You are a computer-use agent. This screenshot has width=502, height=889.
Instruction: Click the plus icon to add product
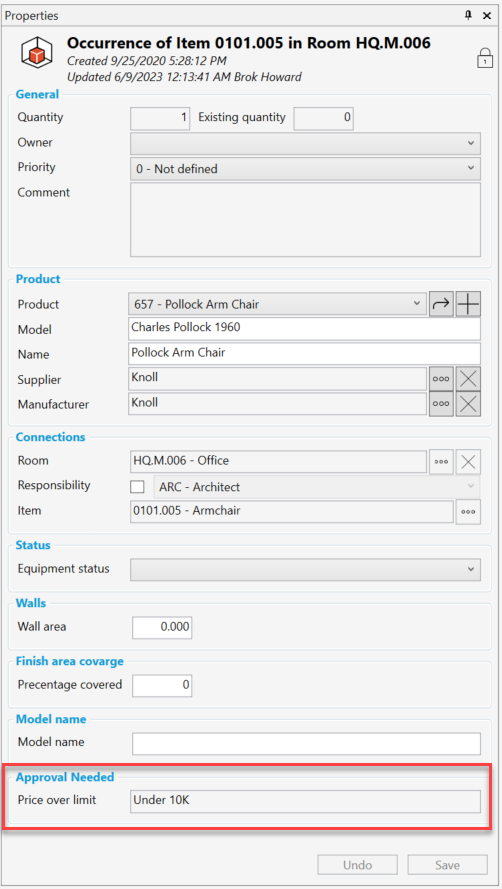click(469, 304)
